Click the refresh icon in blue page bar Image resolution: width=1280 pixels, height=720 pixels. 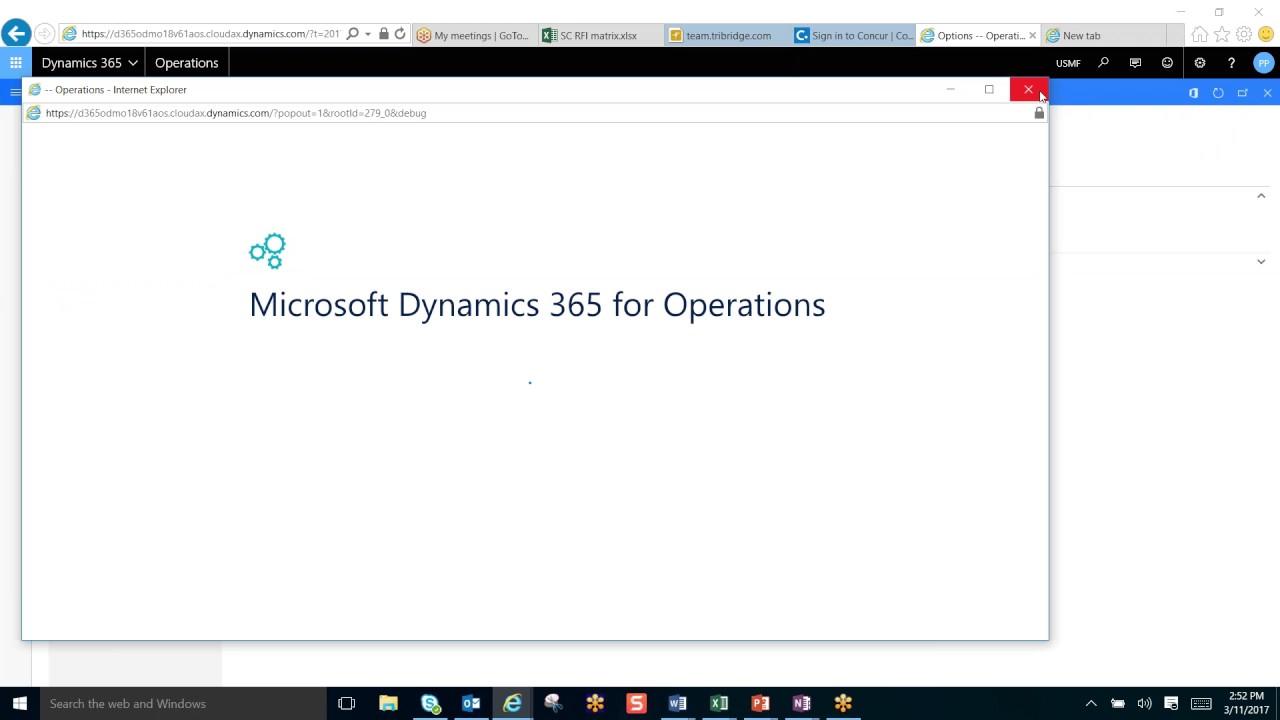[1218, 93]
